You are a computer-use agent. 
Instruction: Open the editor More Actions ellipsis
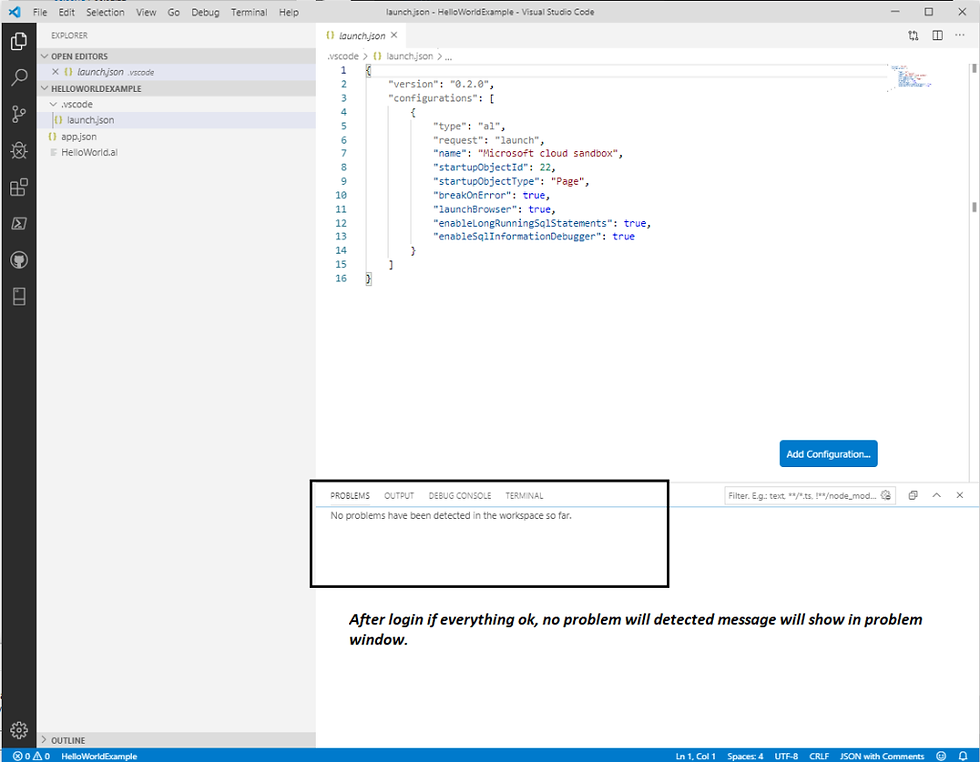959,36
